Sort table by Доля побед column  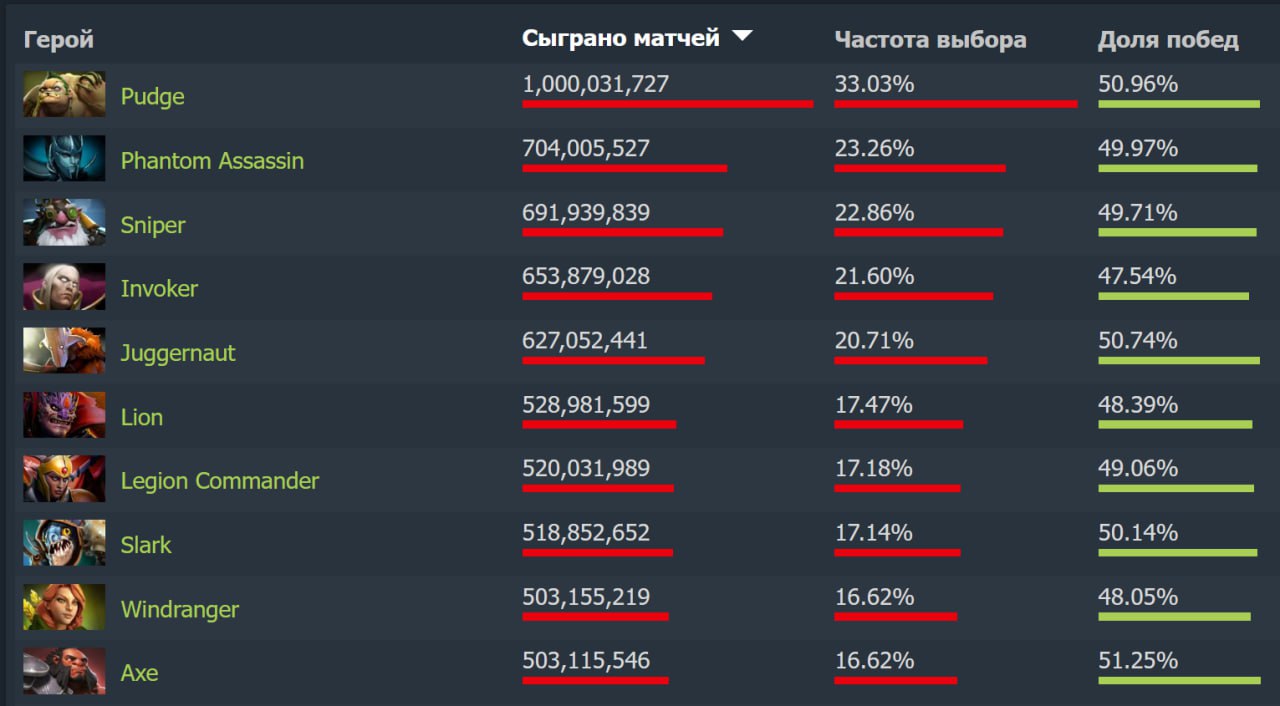1168,40
